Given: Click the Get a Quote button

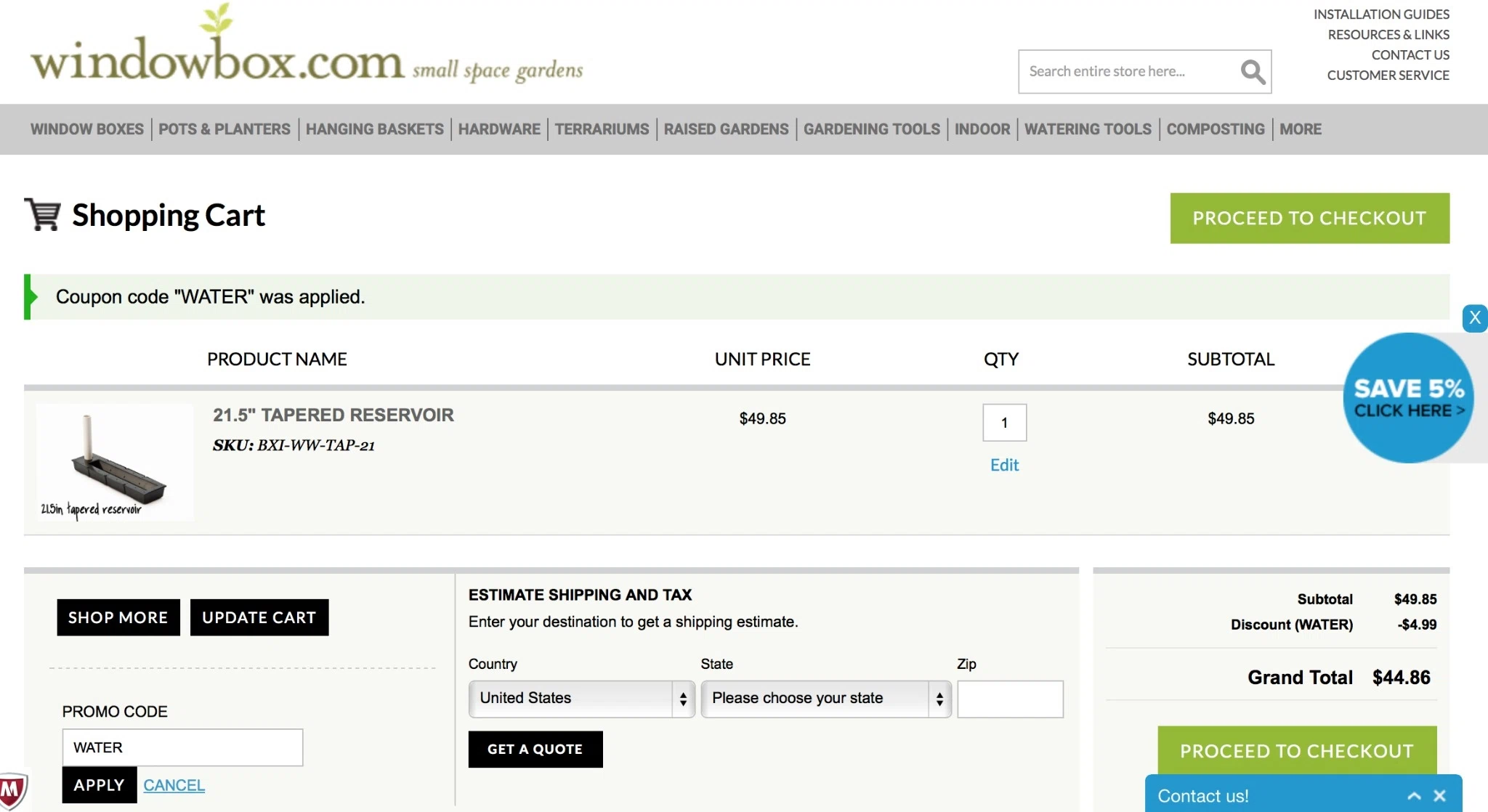Looking at the screenshot, I should click(535, 749).
